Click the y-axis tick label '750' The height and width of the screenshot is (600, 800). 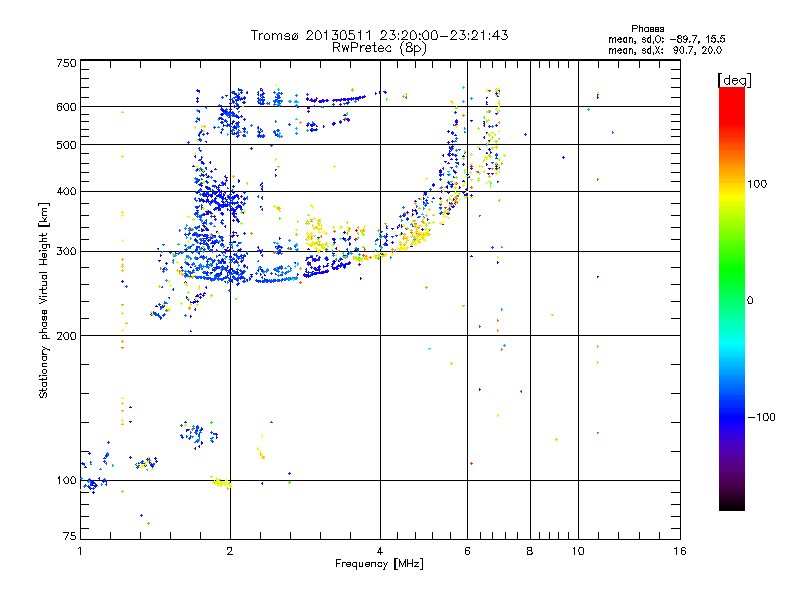(x=66, y=63)
